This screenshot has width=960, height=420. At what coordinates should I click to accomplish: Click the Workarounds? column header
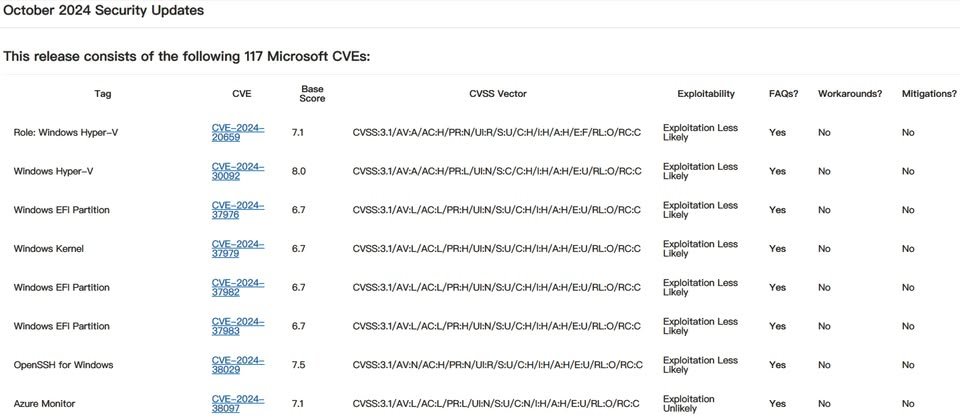[x=850, y=94]
